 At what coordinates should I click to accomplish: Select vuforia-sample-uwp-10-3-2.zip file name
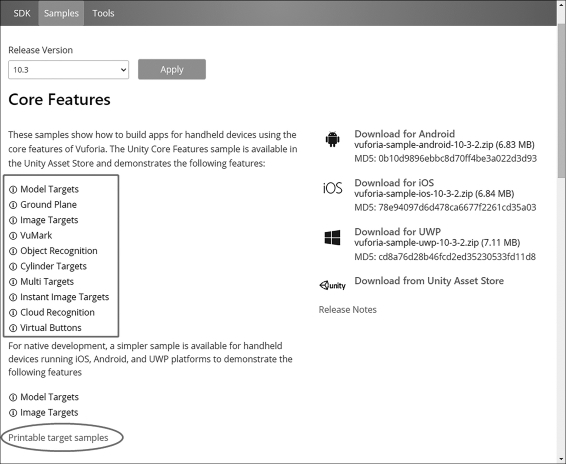[417, 243]
